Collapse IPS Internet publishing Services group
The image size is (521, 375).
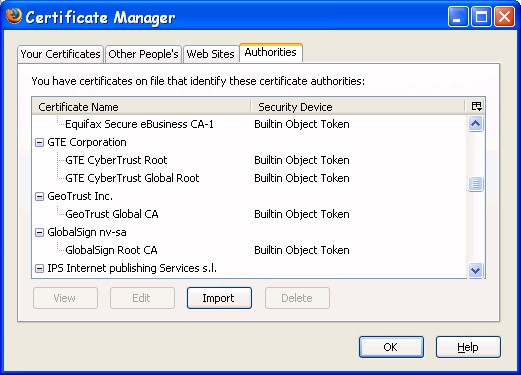(x=39, y=268)
